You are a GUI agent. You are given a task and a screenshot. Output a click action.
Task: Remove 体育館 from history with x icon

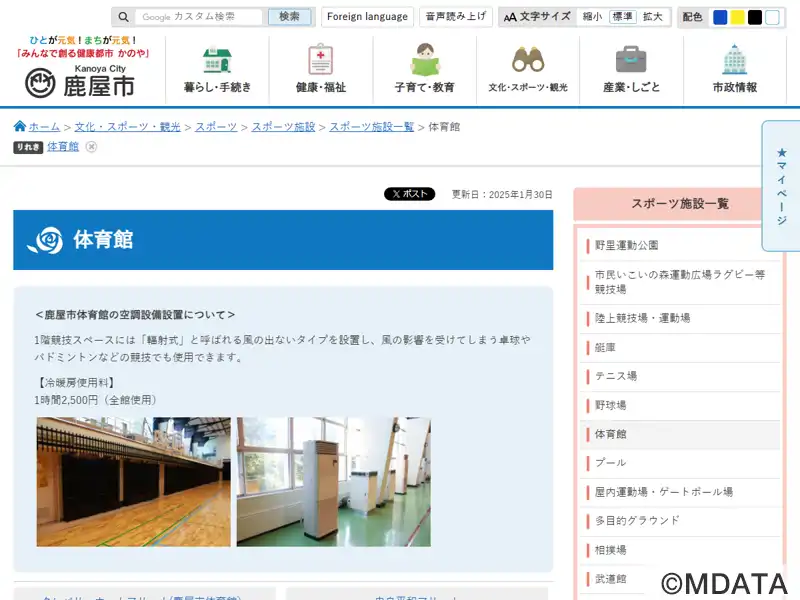[x=91, y=147]
